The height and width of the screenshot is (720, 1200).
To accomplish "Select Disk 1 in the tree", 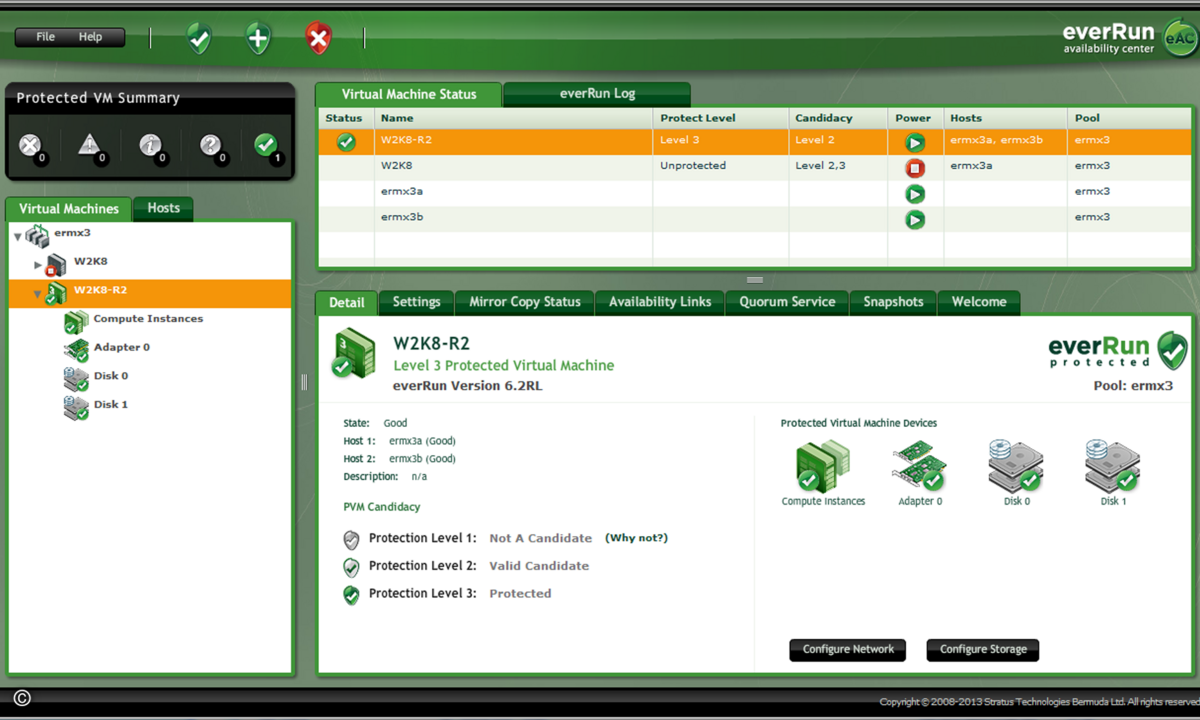I will pos(111,405).
